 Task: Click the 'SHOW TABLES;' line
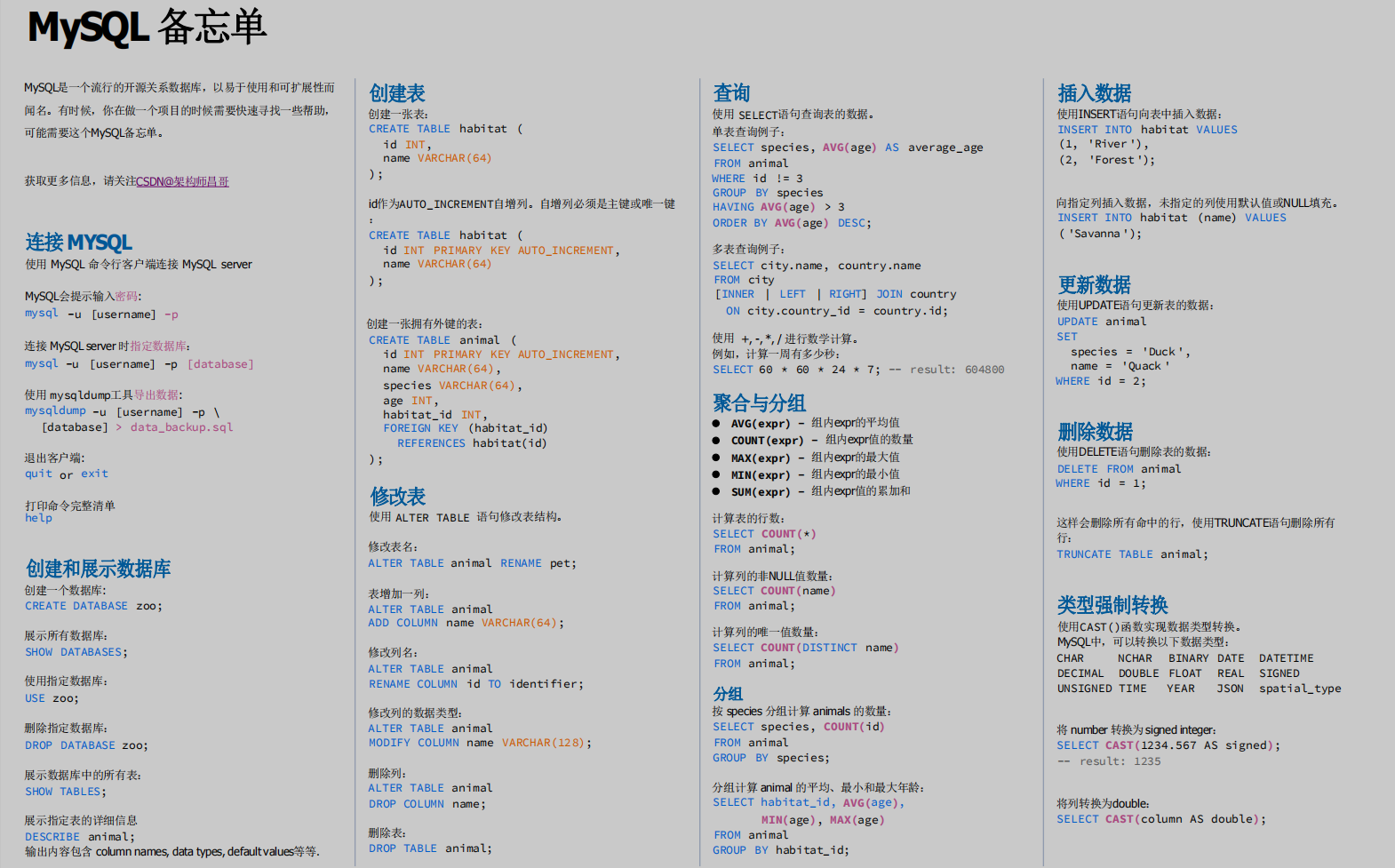tap(66, 792)
